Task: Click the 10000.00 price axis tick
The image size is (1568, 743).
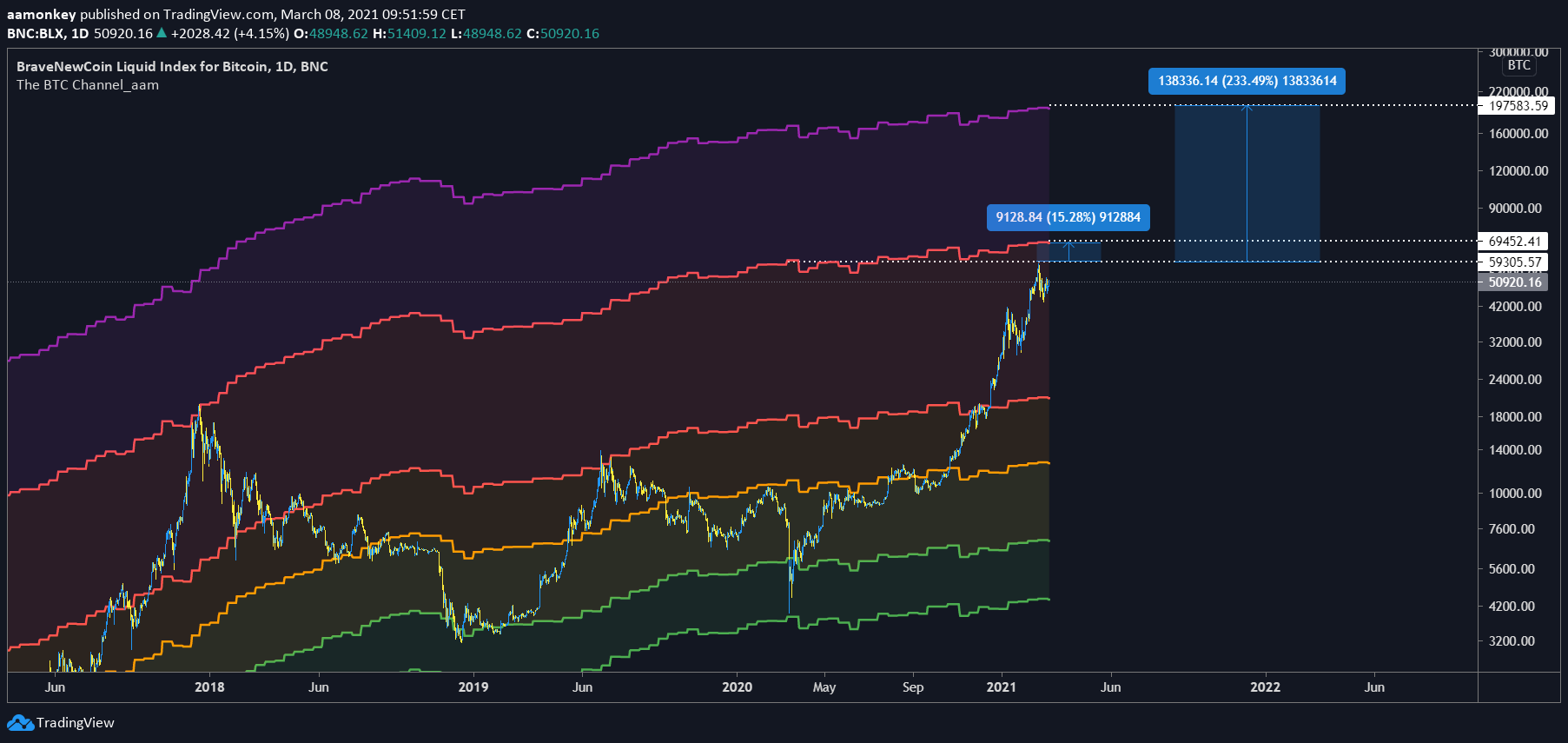Action: [x=1515, y=494]
